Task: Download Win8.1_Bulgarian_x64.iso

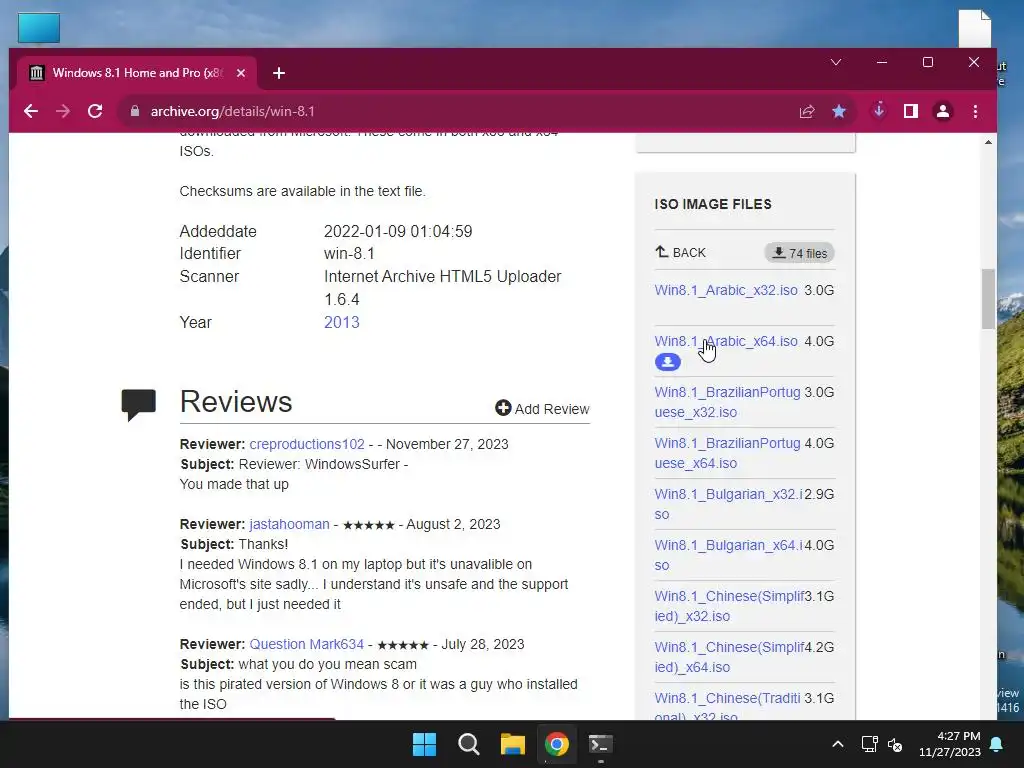Action: (x=728, y=554)
